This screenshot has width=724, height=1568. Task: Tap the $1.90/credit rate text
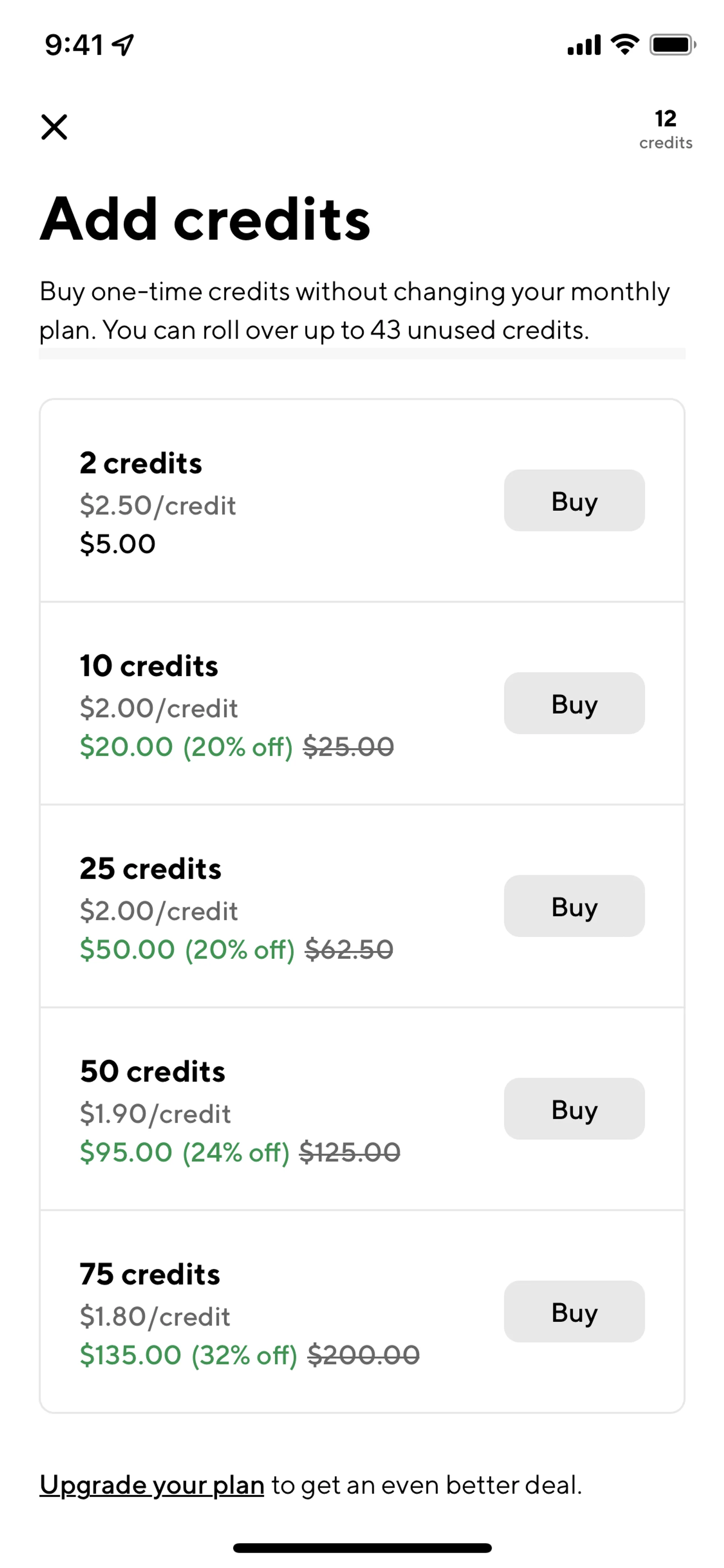(x=155, y=1114)
